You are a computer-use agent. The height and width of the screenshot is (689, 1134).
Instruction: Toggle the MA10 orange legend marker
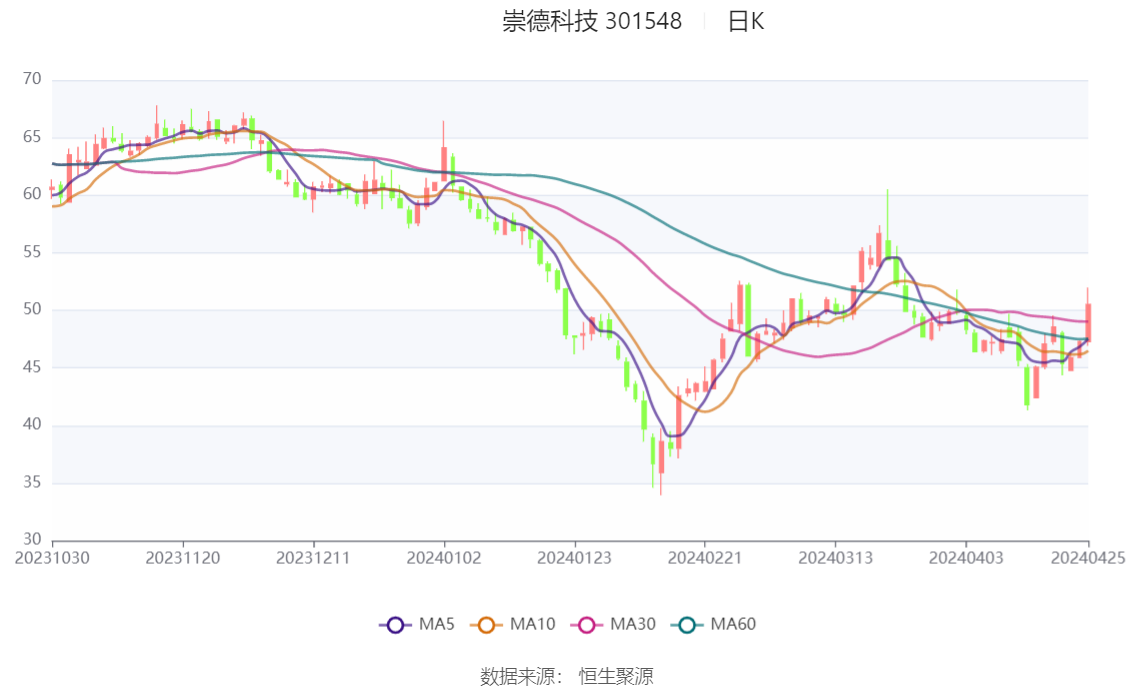point(486,625)
